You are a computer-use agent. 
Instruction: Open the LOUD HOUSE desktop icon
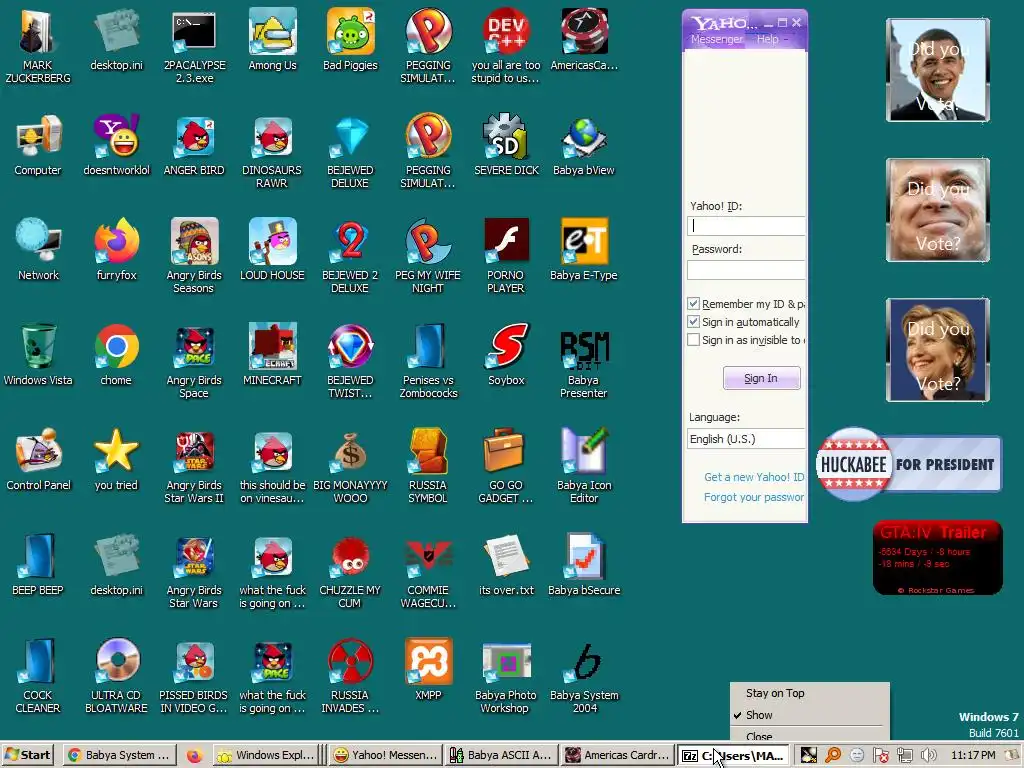point(272,249)
